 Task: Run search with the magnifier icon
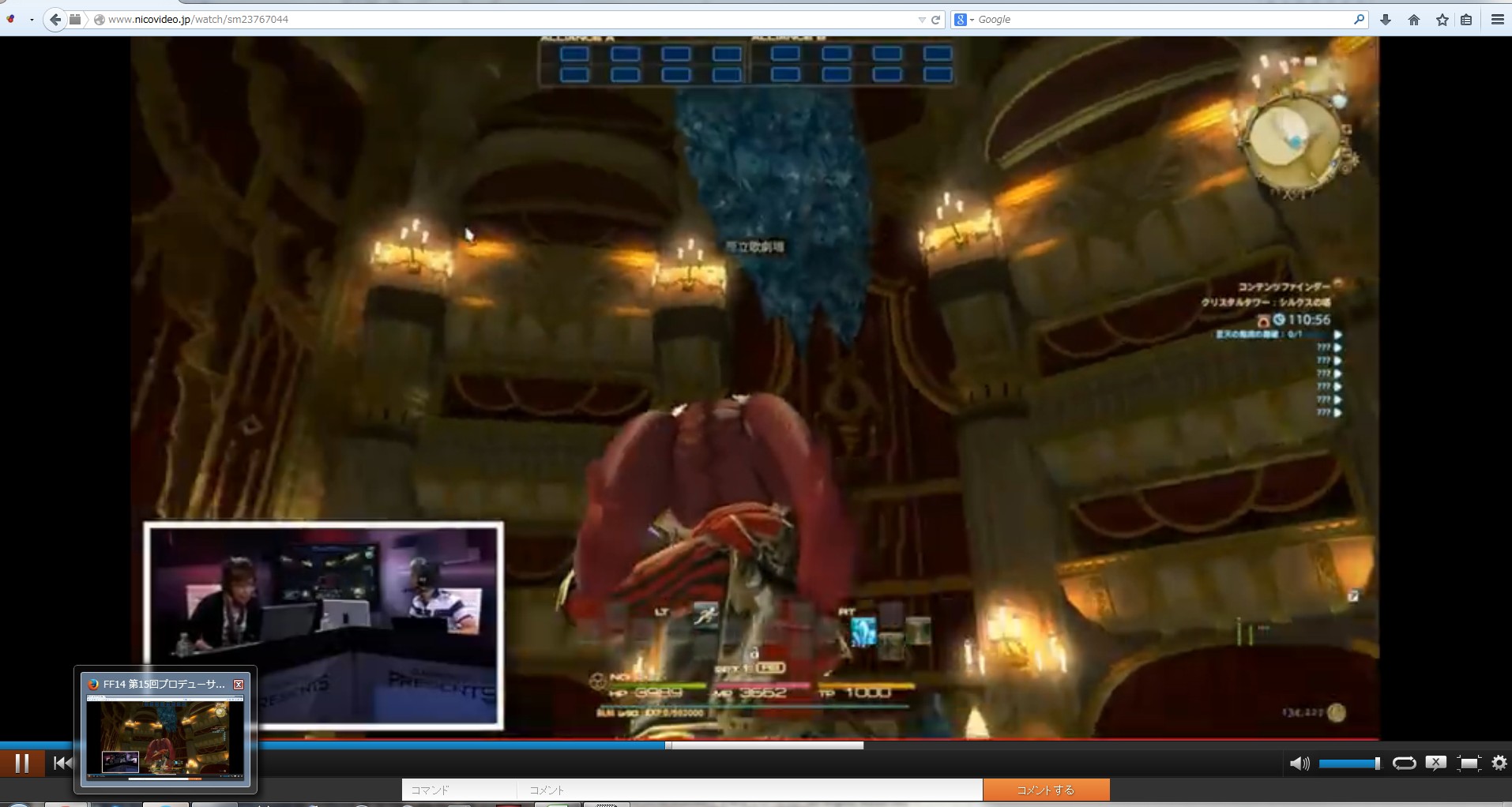coord(1359,20)
